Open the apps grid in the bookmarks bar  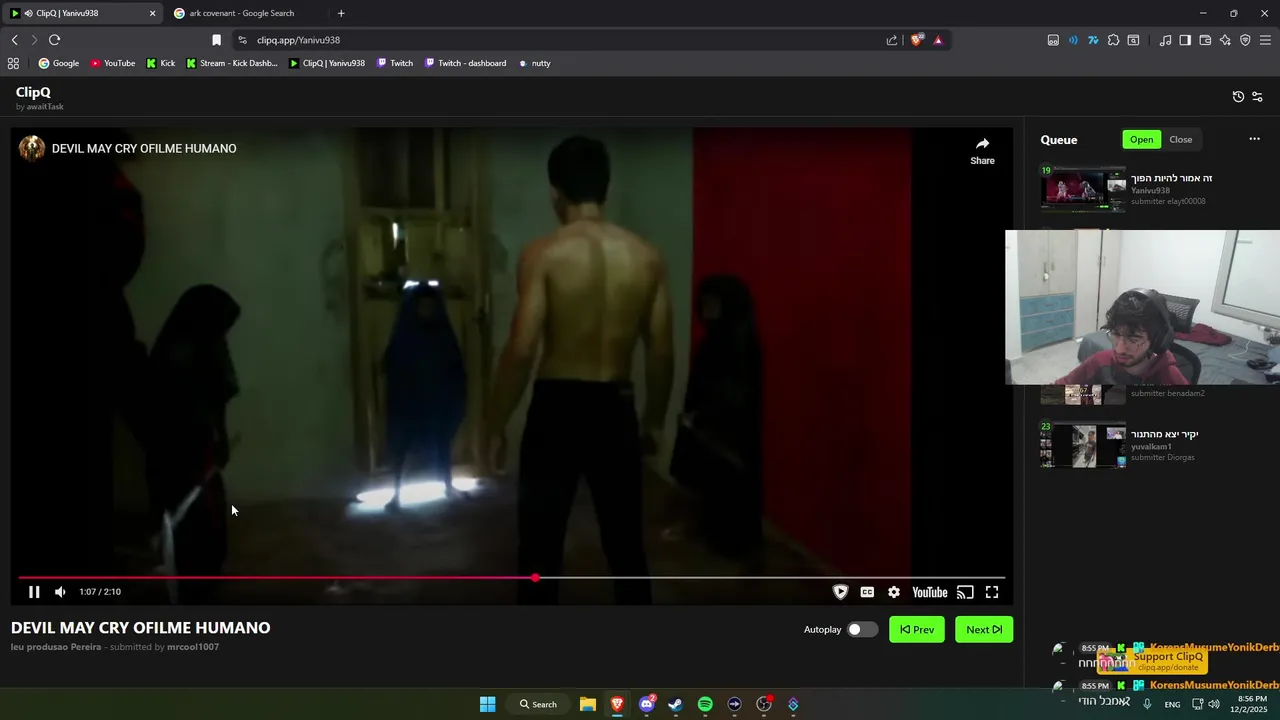point(13,63)
